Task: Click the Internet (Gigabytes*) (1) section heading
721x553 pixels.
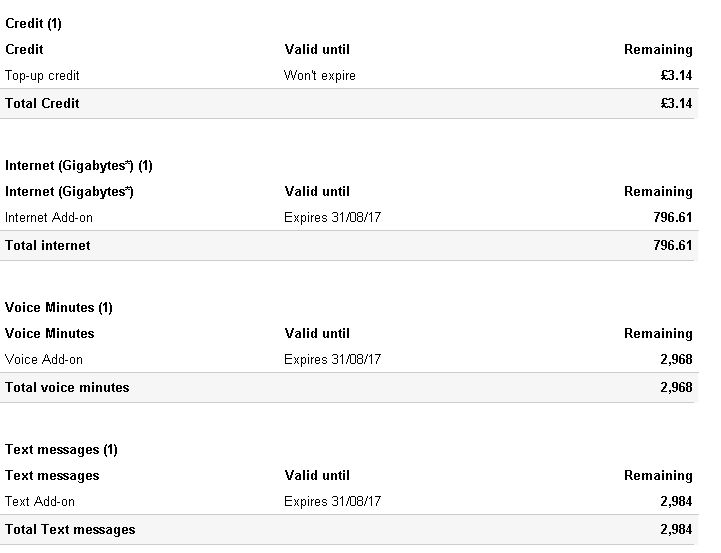Action: 79,165
